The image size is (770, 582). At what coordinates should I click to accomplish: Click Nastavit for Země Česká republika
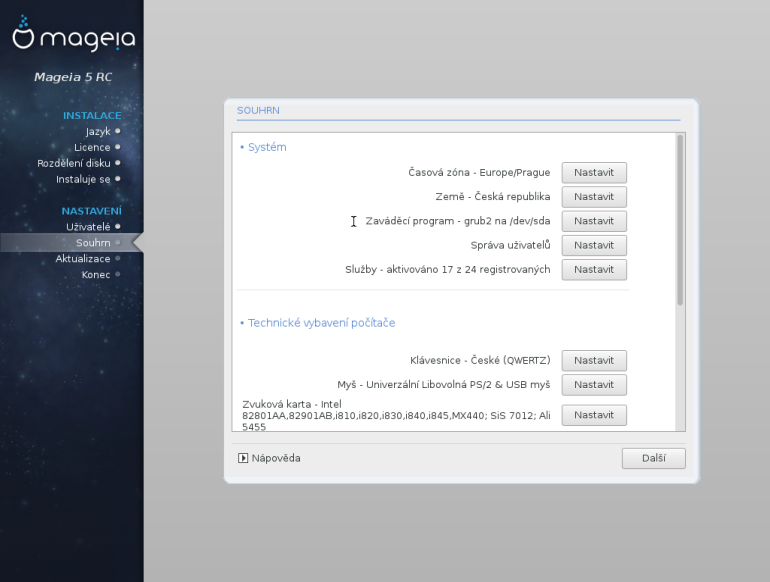pos(594,196)
